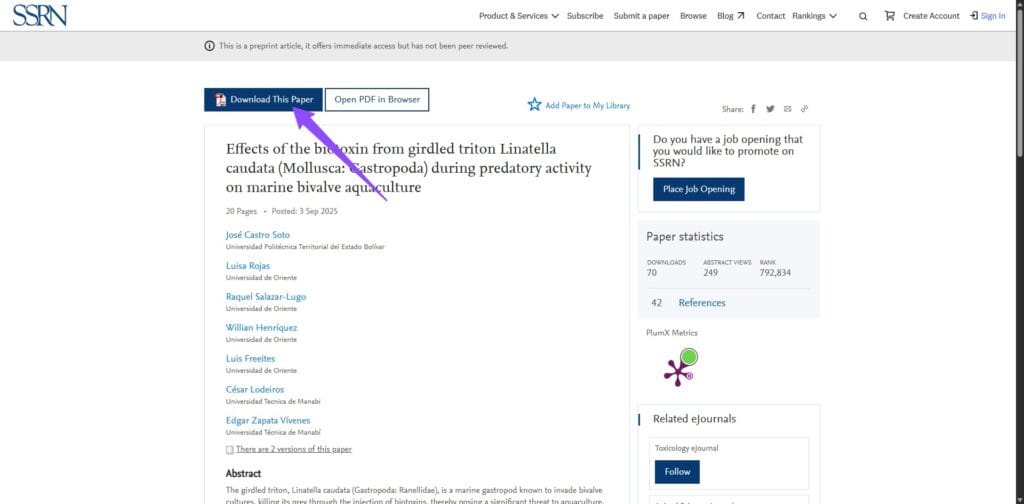
Task: Open author Raquel Salazar-Lugo
Action: tap(266, 297)
